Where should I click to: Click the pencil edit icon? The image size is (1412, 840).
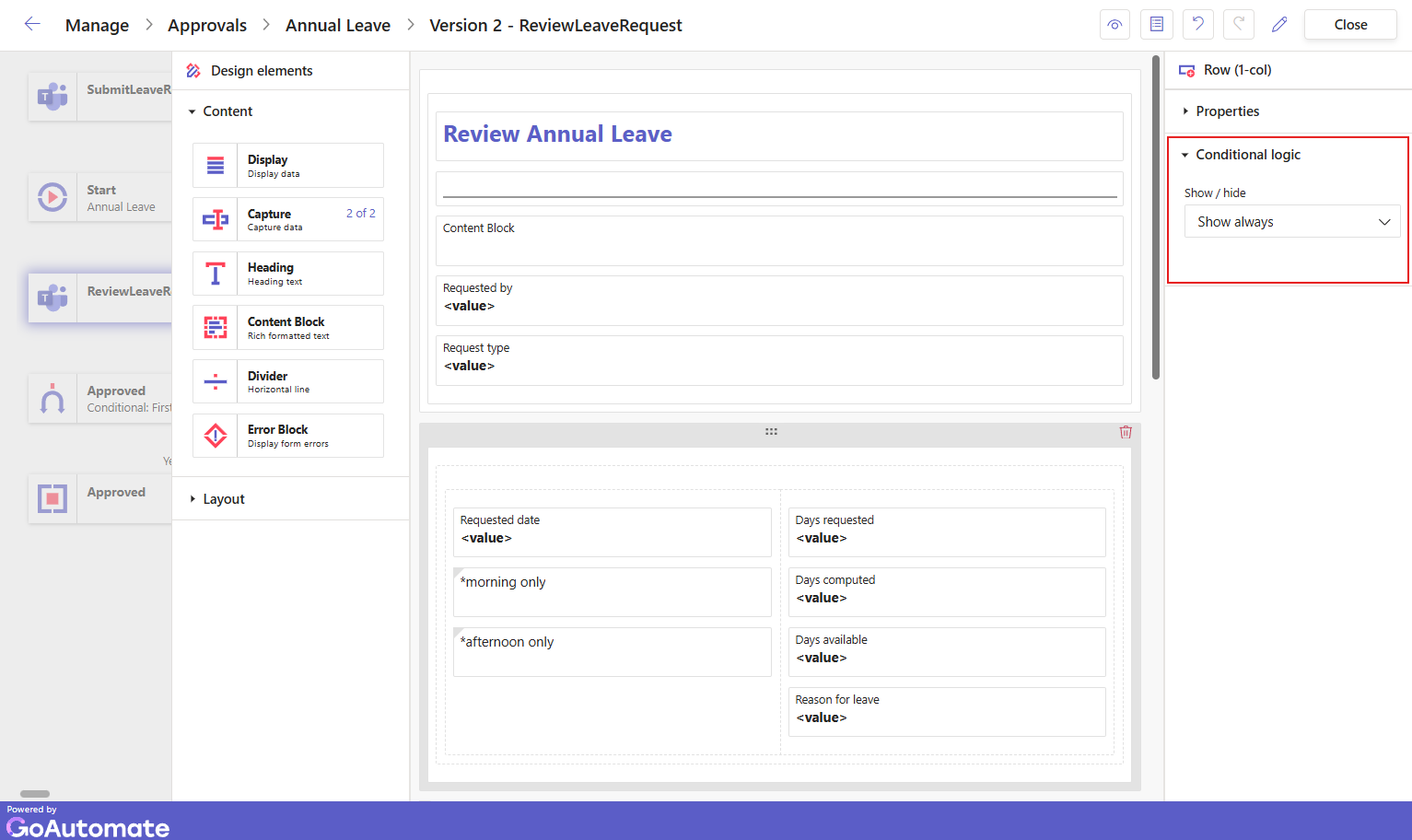click(x=1279, y=25)
